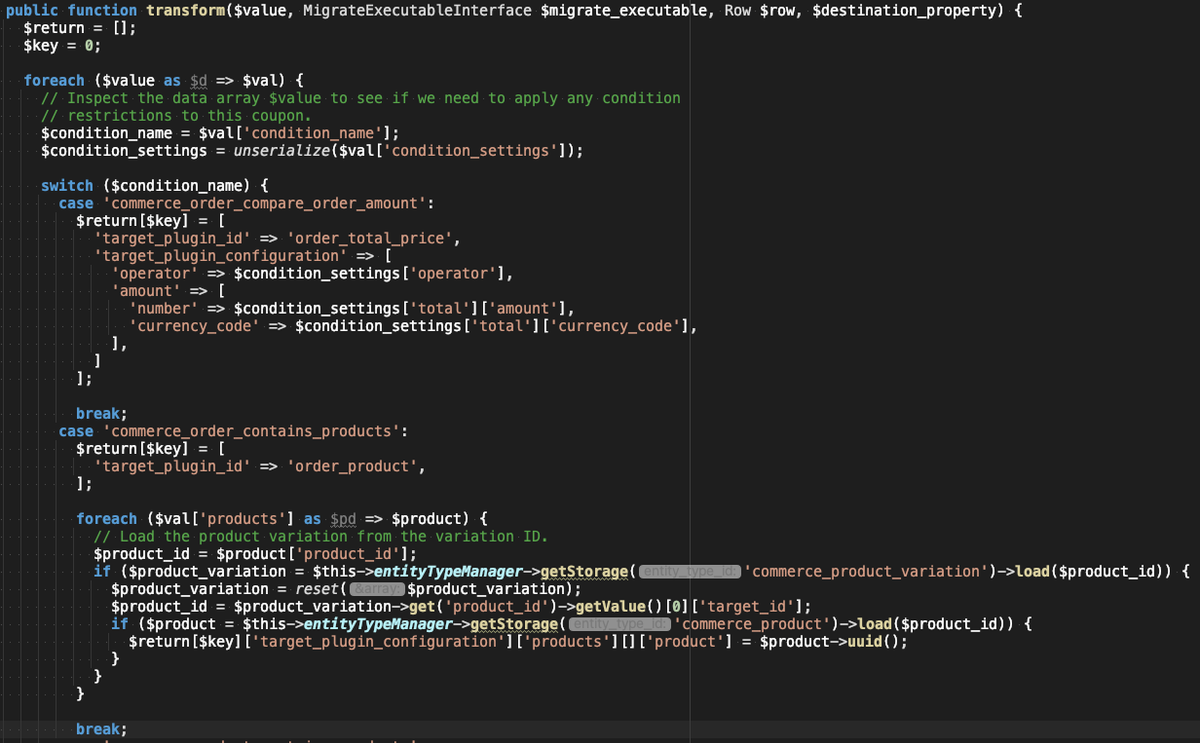The width and height of the screenshot is (1200, 743).
Task: Click the 'order_product' string
Action: (355, 466)
